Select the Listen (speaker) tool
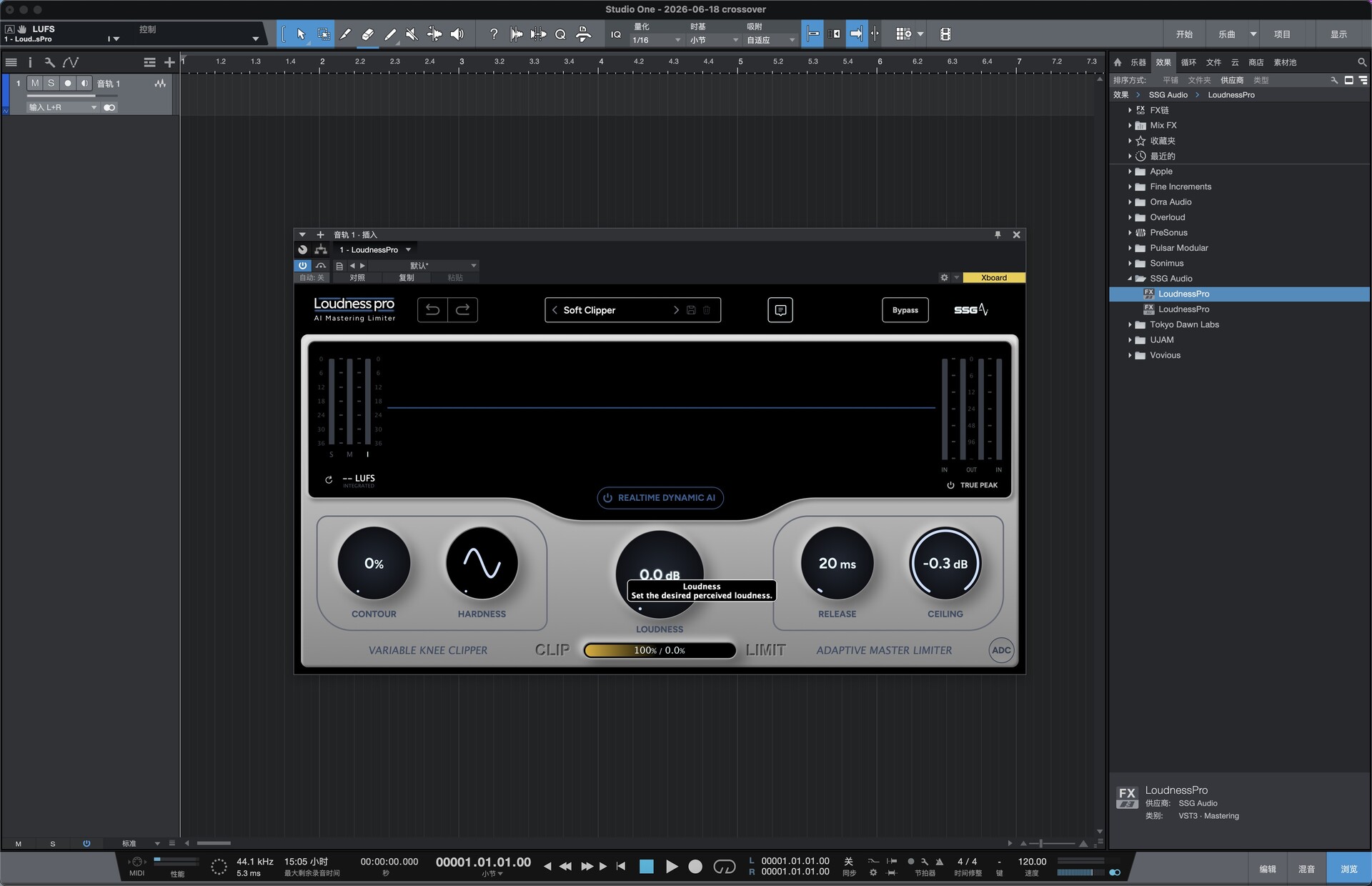The width and height of the screenshot is (1372, 886). 457,34
